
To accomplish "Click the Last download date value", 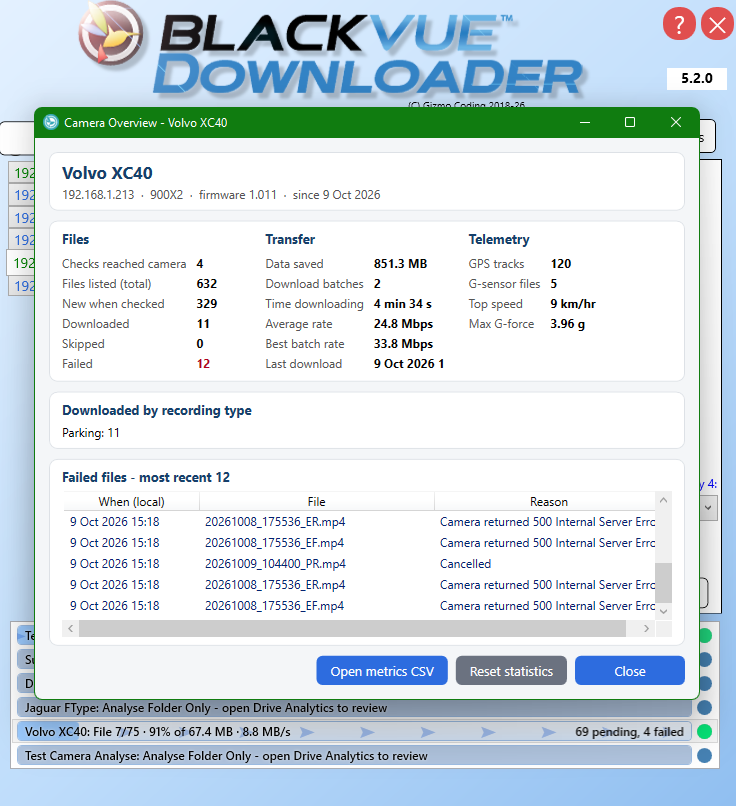I will (x=409, y=364).
